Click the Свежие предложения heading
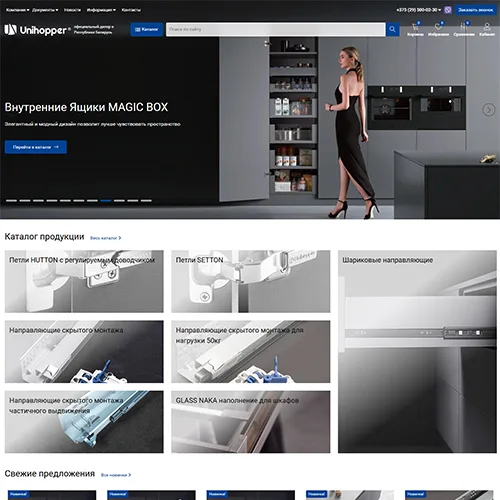The height and width of the screenshot is (500, 500). (x=50, y=474)
